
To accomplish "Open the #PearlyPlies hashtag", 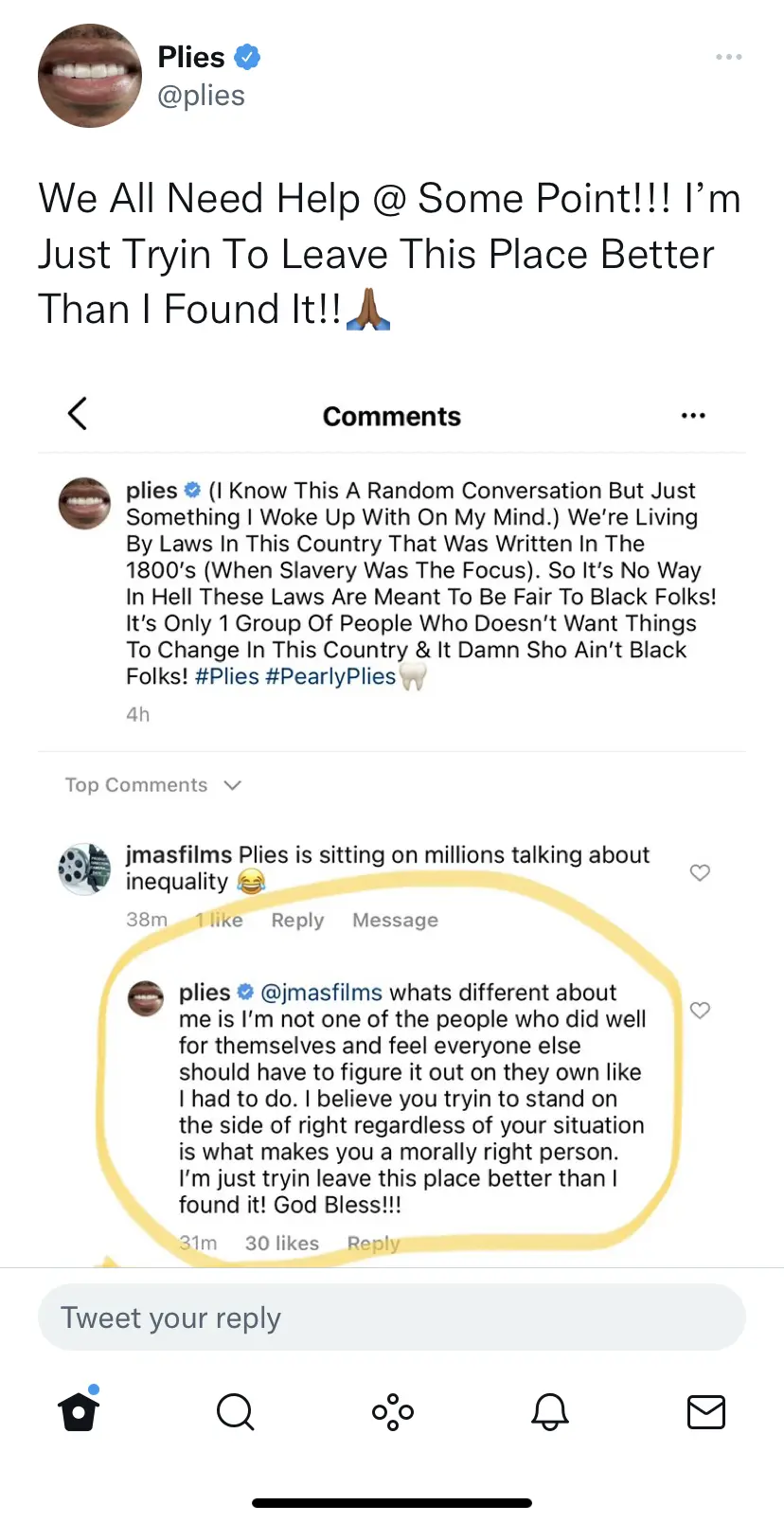I will [330, 676].
